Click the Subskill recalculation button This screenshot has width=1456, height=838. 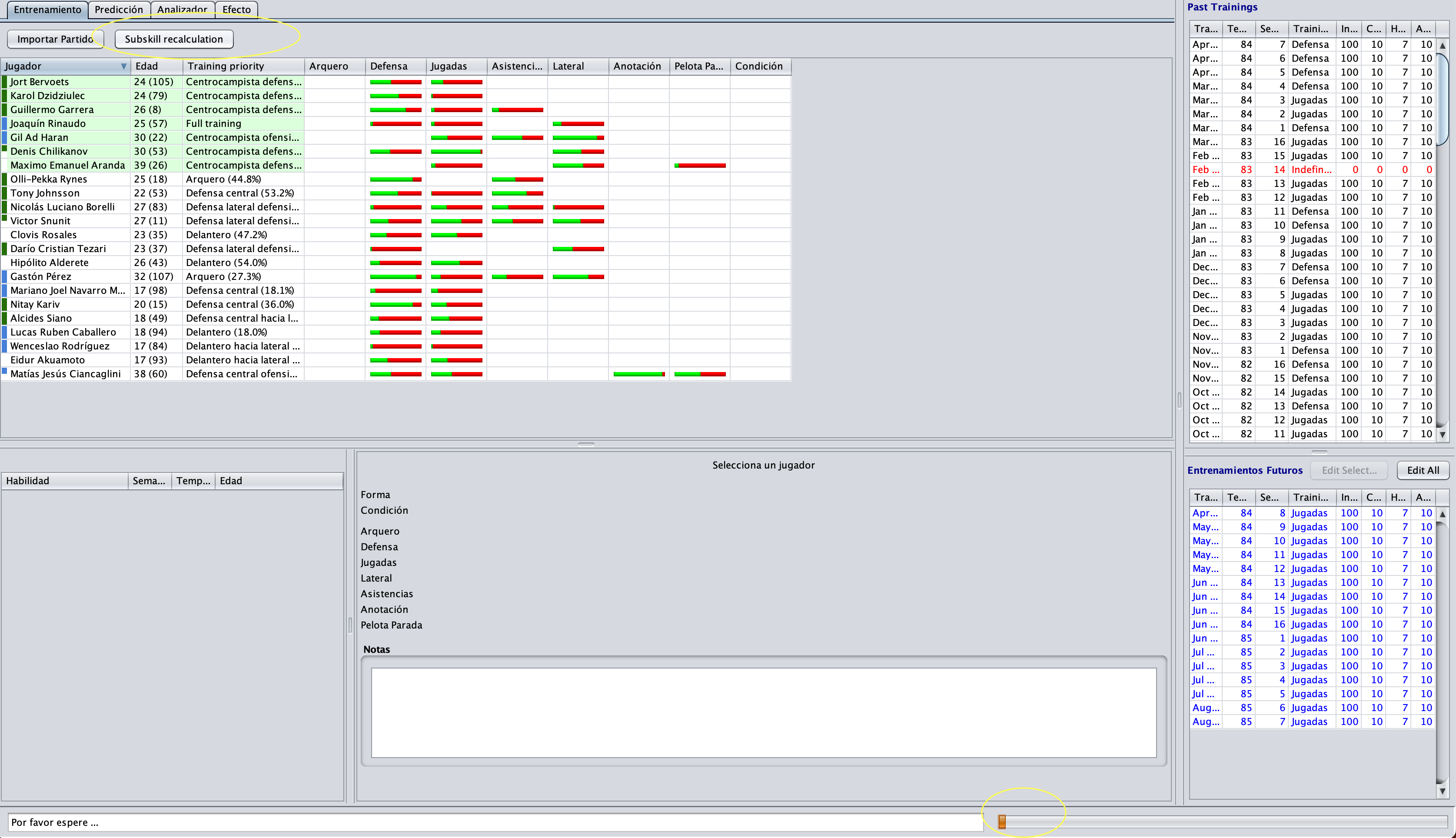point(174,39)
